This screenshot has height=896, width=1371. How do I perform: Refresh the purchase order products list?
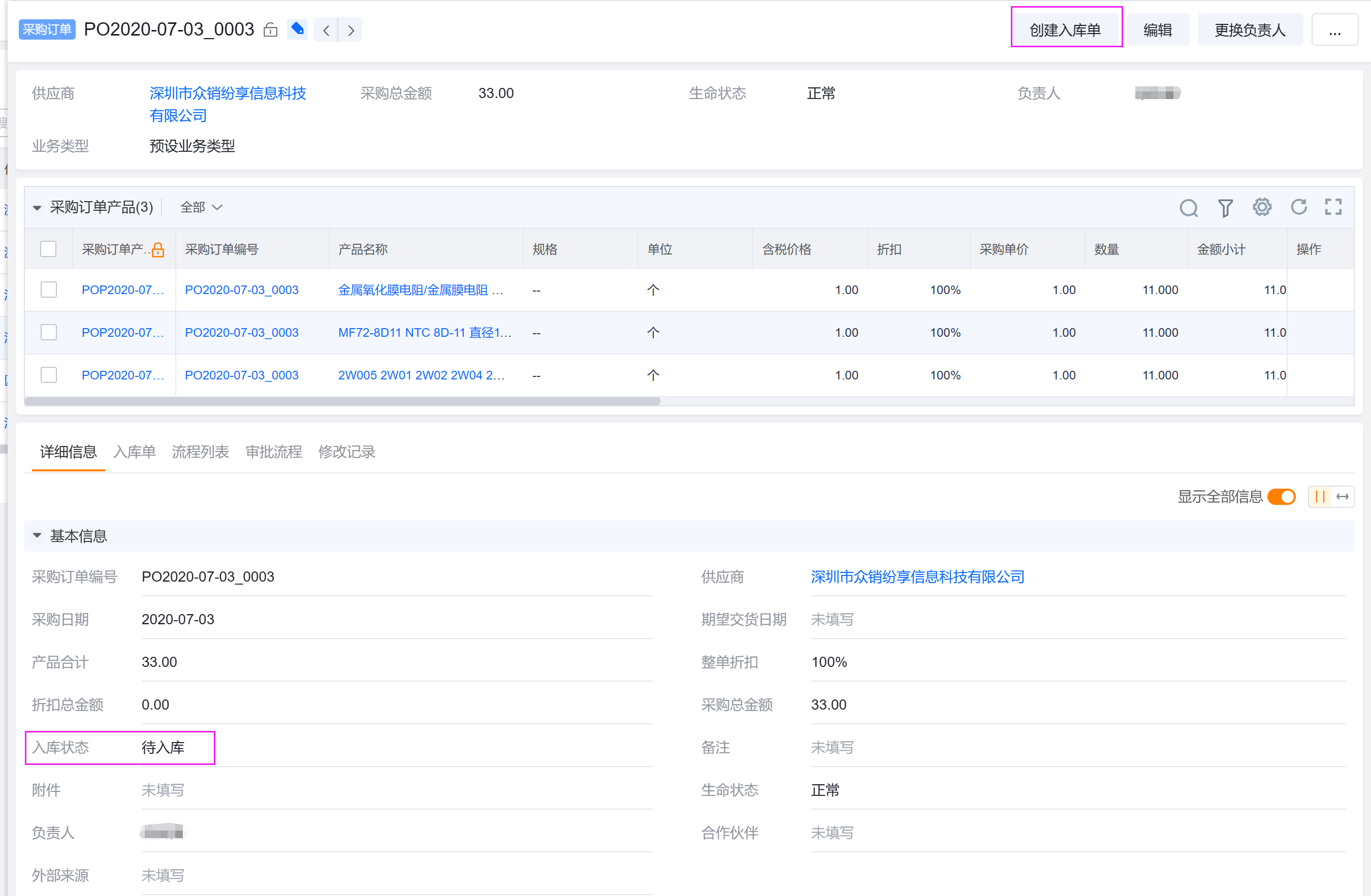tap(1298, 207)
